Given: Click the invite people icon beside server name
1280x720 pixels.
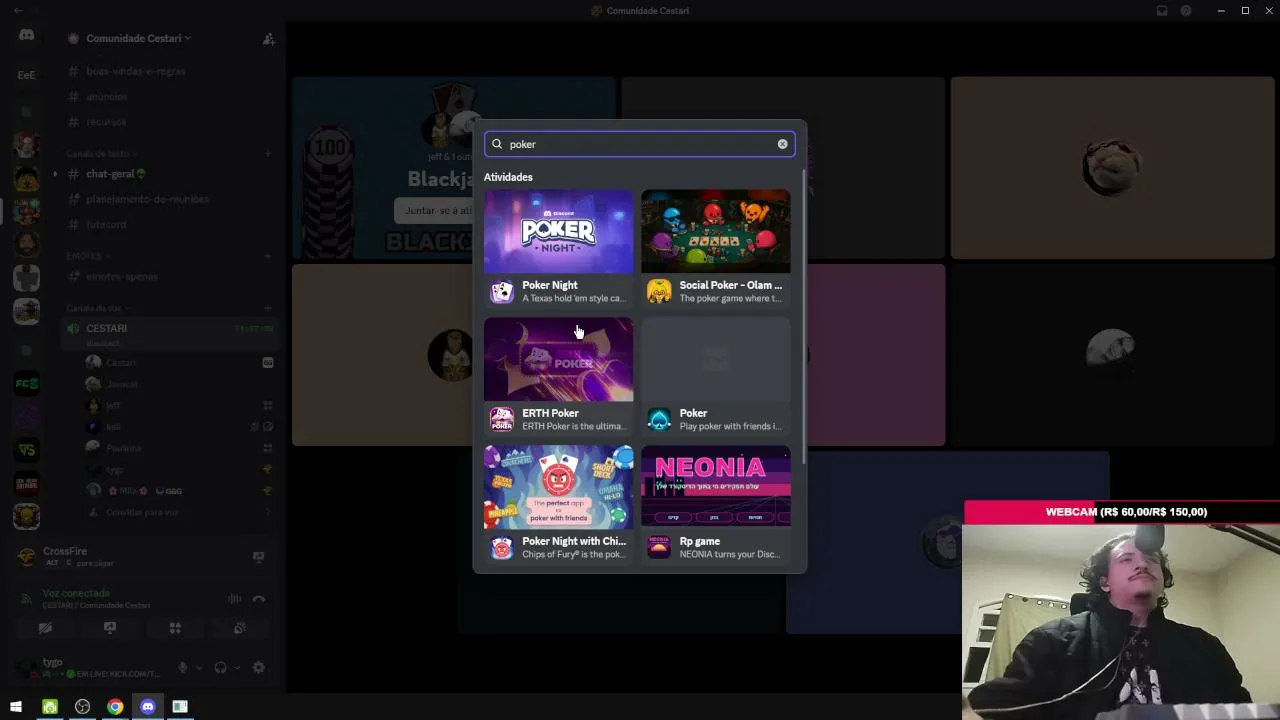Looking at the screenshot, I should tap(268, 39).
